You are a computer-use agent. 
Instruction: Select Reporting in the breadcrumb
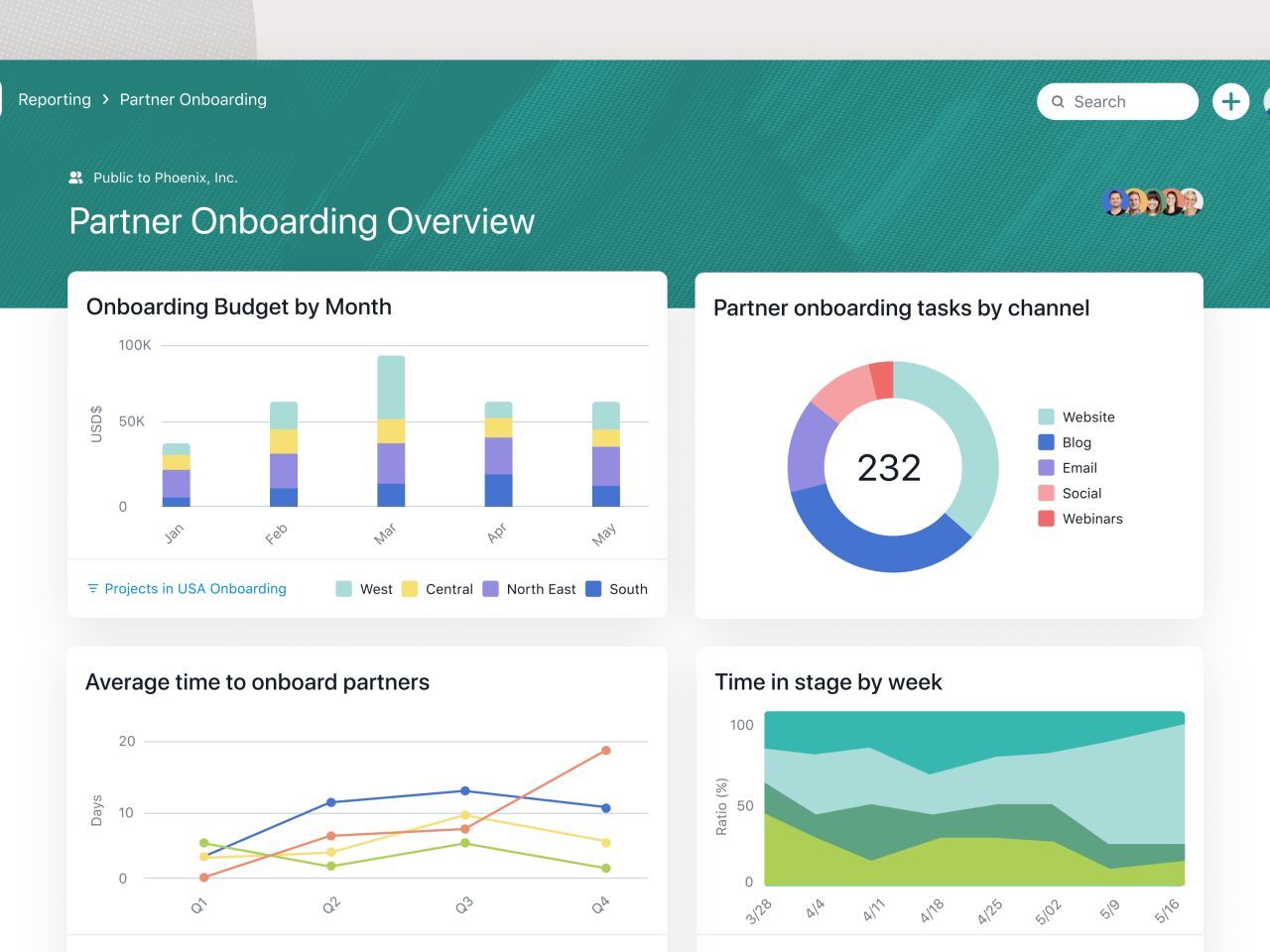click(x=55, y=99)
